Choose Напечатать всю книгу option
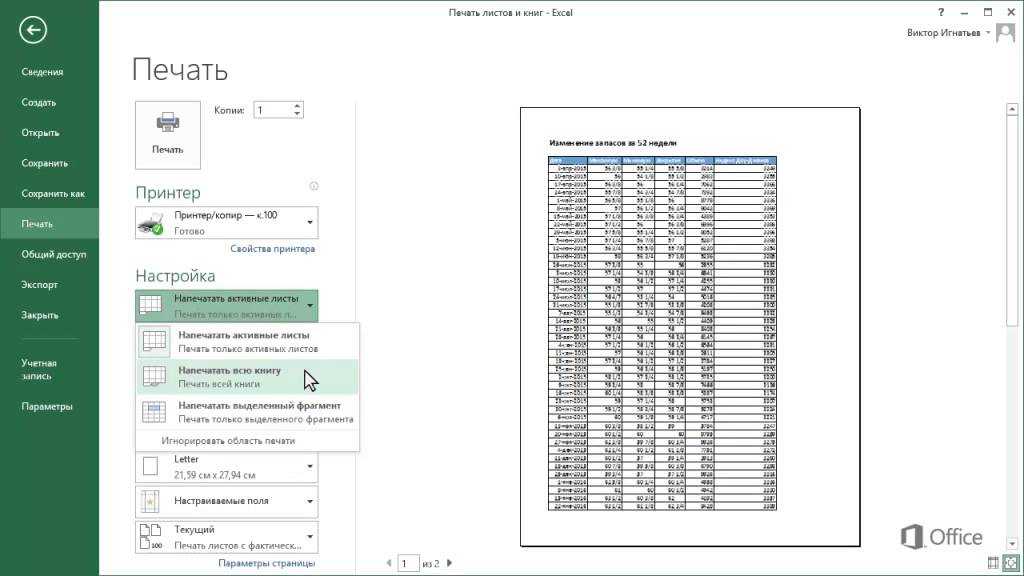The image size is (1024, 576). pos(248,377)
